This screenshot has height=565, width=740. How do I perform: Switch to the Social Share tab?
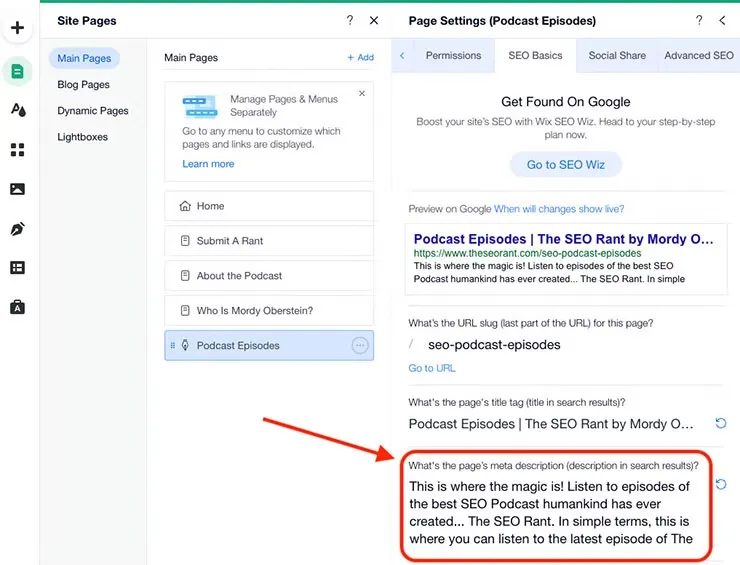click(617, 56)
